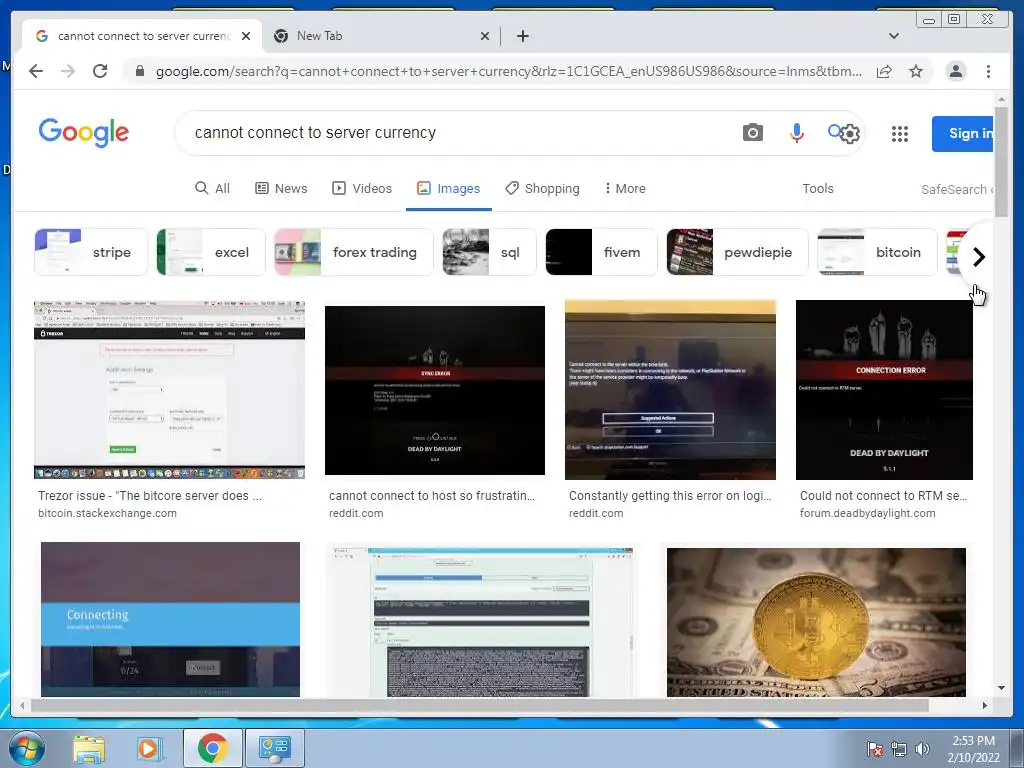The image size is (1024, 768).
Task: Share this page icon in address bar
Action: (x=884, y=71)
